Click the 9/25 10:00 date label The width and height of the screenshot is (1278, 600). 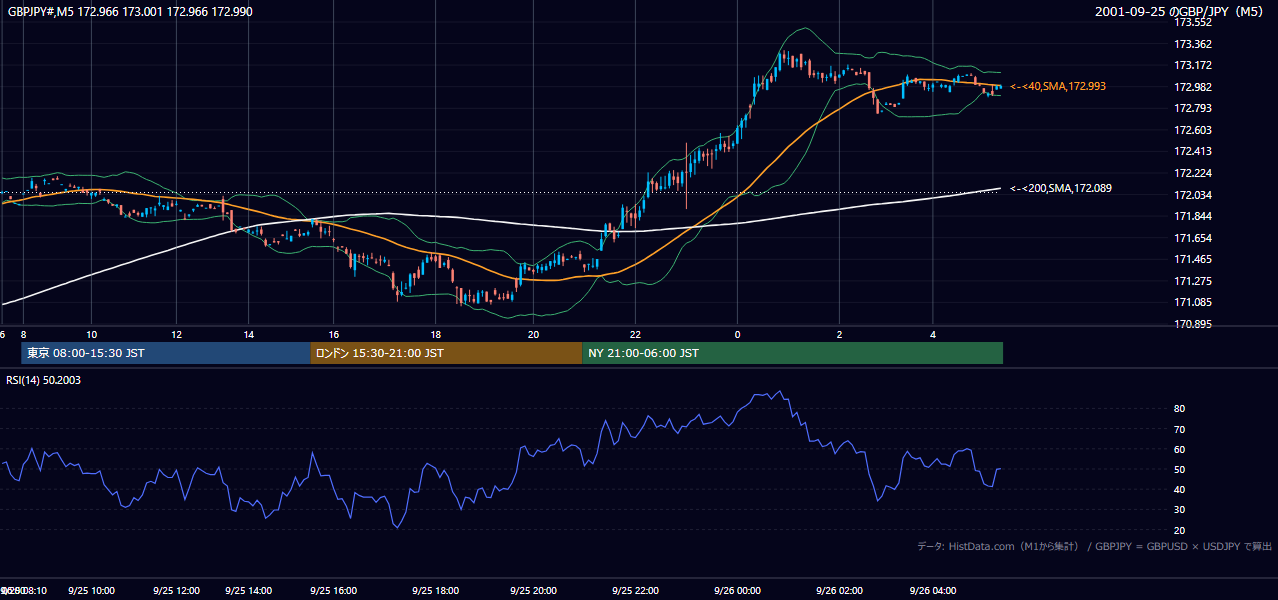click(91, 591)
